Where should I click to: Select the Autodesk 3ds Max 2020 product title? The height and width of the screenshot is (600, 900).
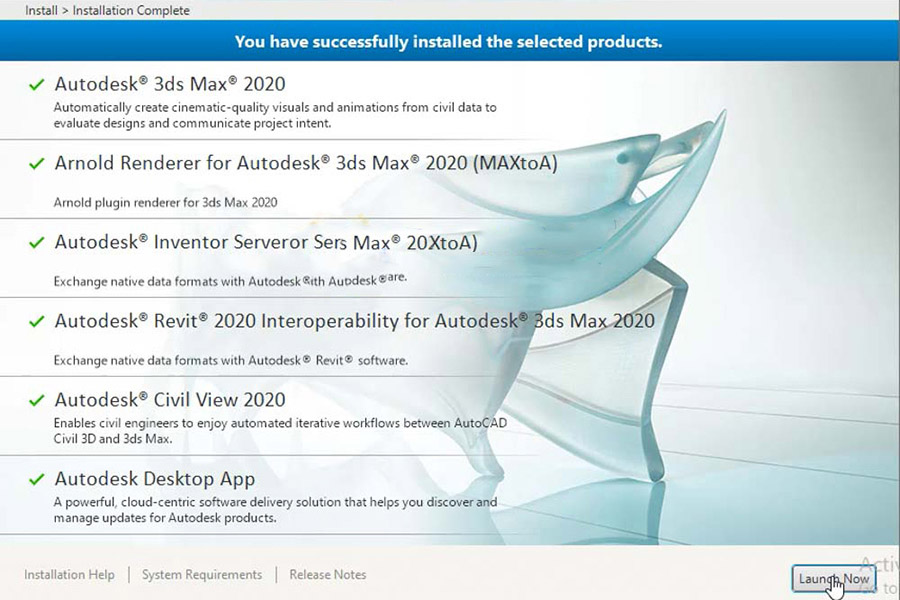169,84
